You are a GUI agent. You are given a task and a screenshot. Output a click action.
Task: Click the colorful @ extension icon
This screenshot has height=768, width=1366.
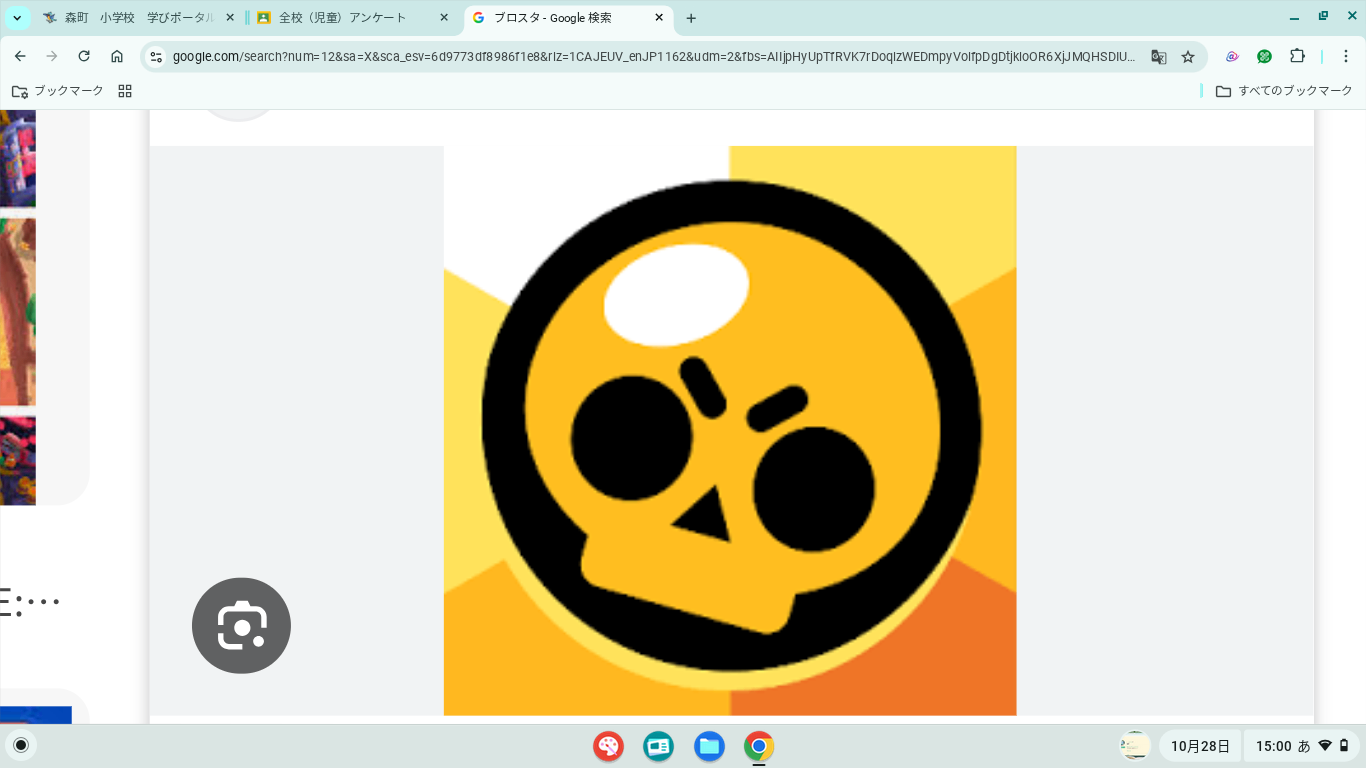pyautogui.click(x=1232, y=57)
